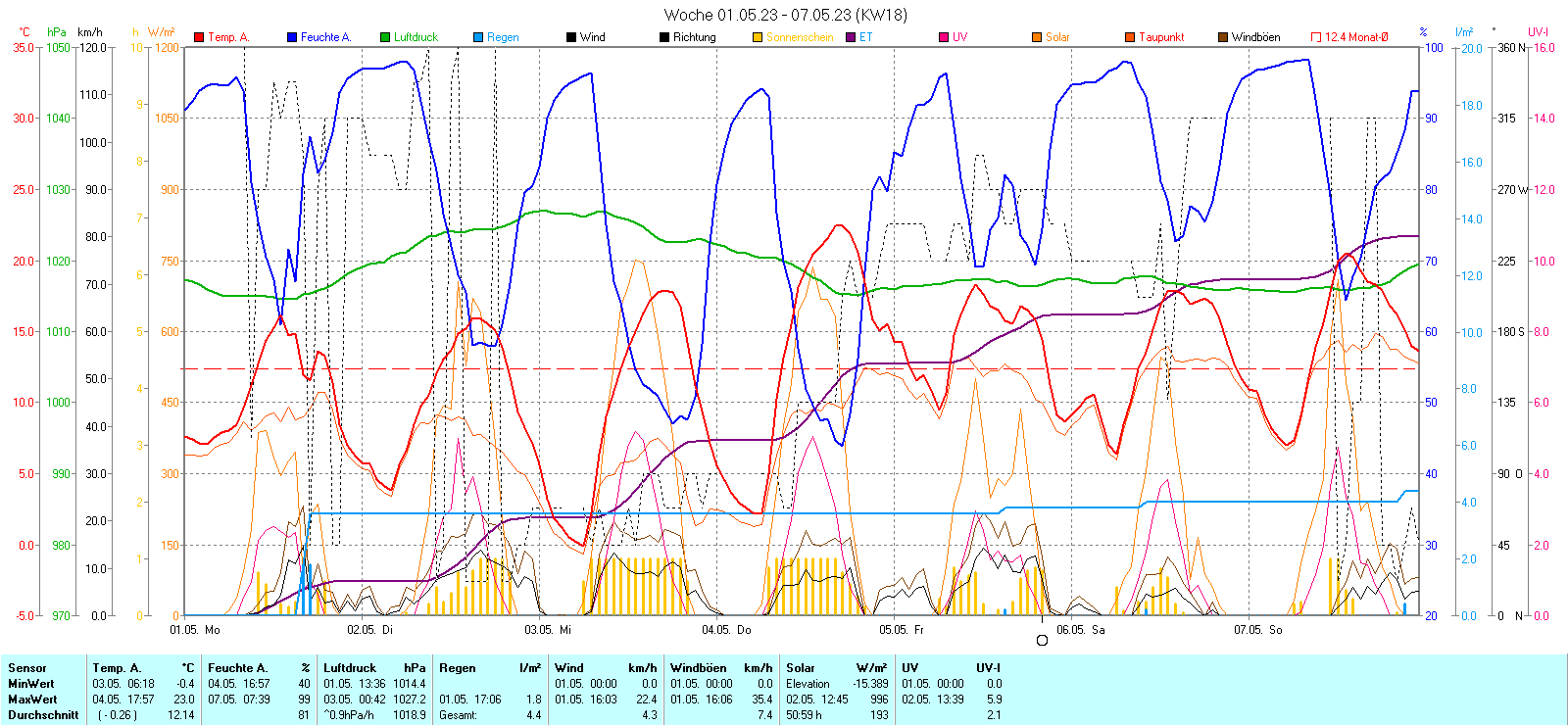Viewport: 1568px width, 725px height.
Task: Click the 'Taupunkt' legend label
Action: tap(1161, 37)
